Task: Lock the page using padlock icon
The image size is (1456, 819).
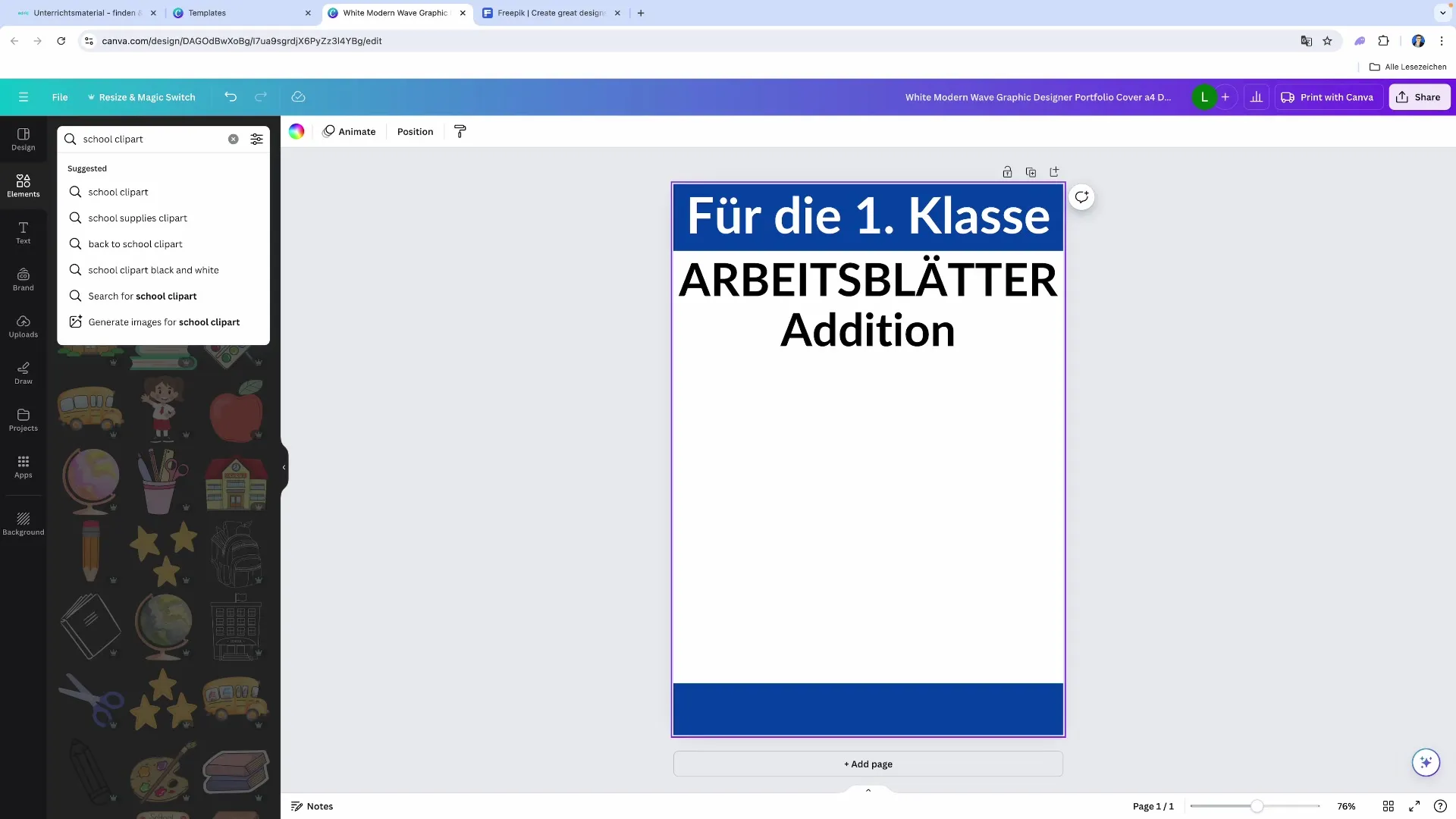Action: [x=1007, y=172]
